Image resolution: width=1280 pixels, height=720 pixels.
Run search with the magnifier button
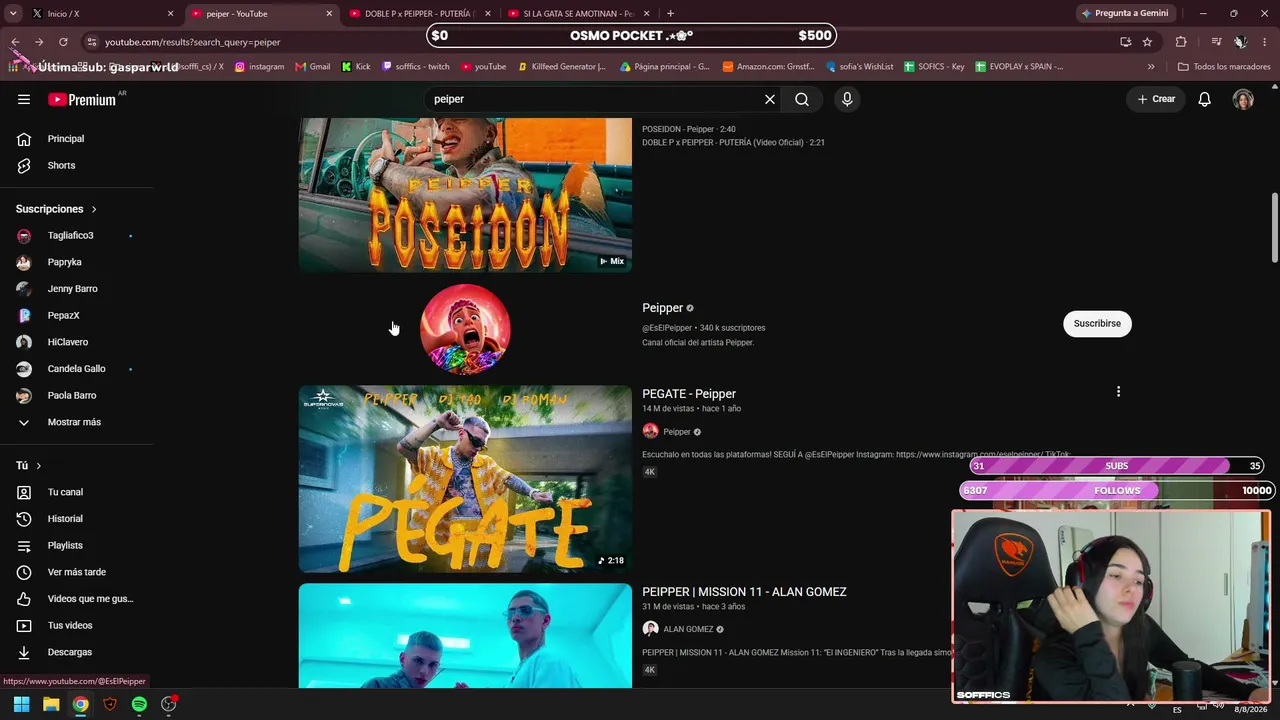pyautogui.click(x=802, y=99)
